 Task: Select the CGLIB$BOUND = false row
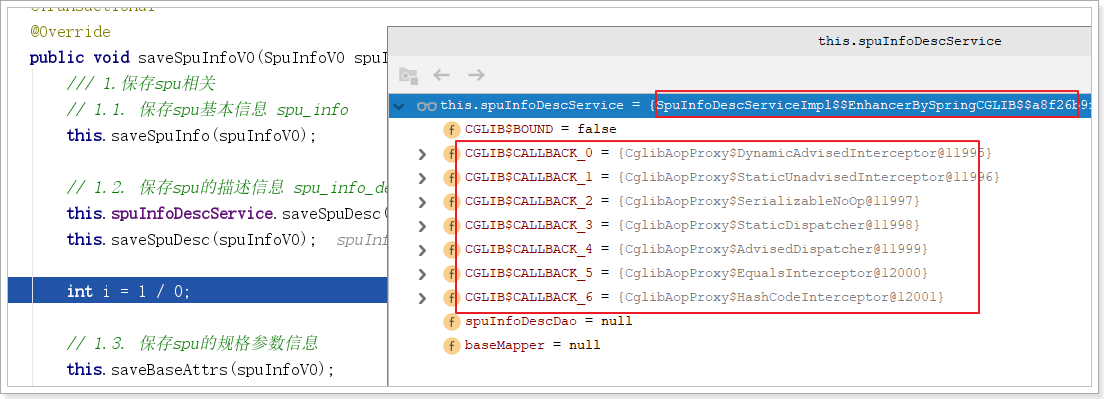coord(739,129)
